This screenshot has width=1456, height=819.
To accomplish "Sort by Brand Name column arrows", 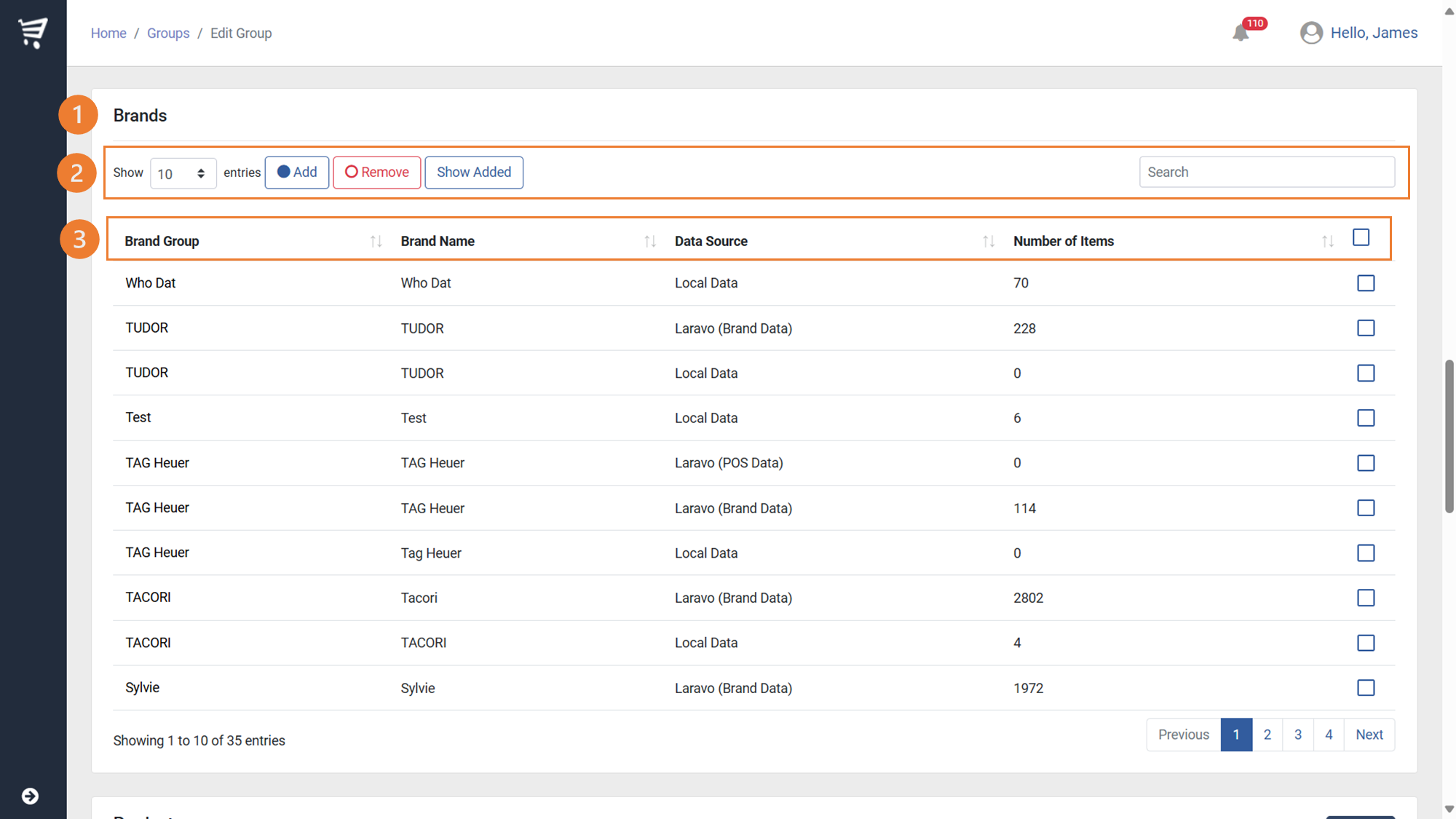I will point(650,241).
